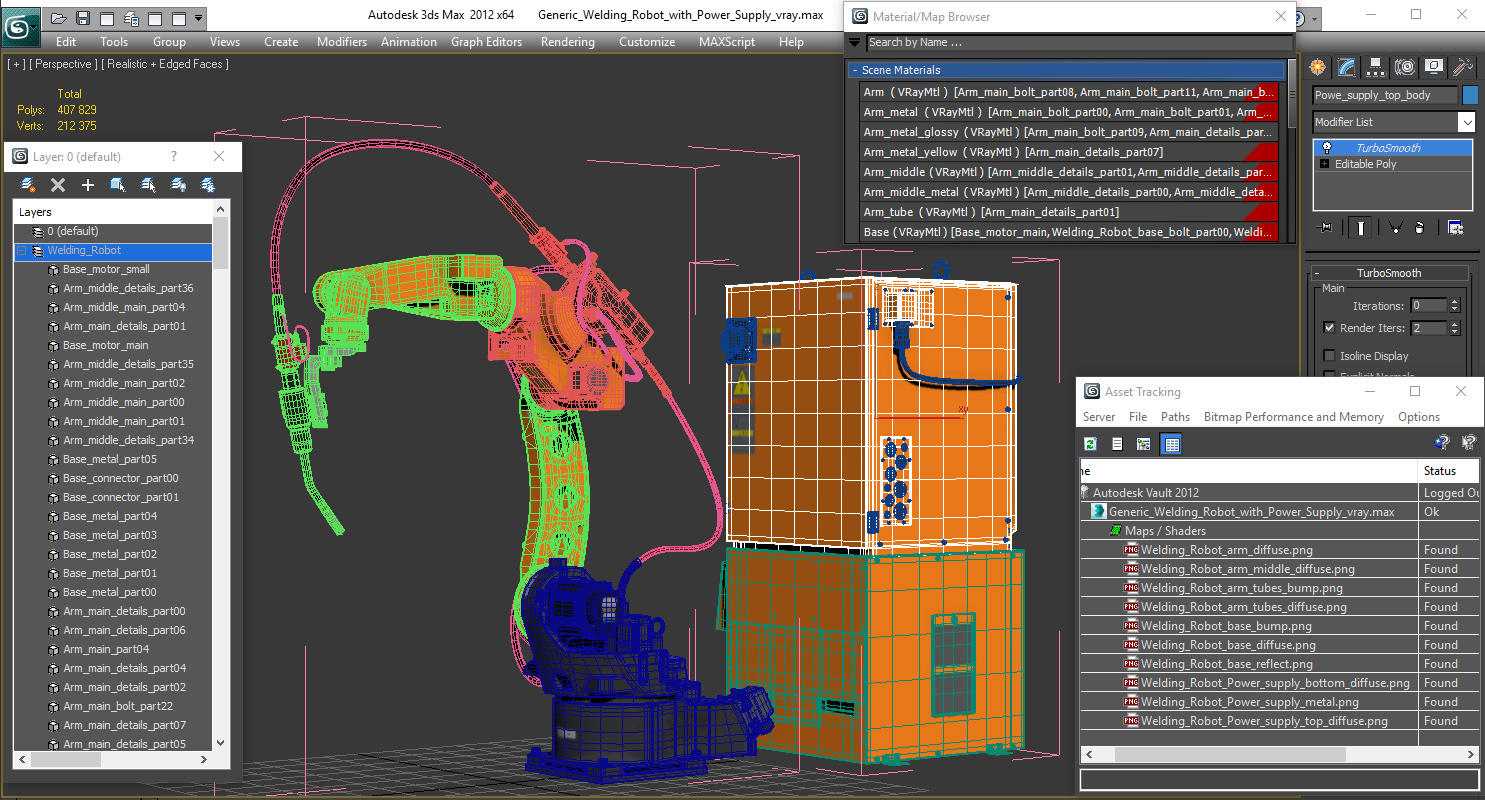Enable the Isoline Display checkbox
Screen dimensions: 1485x800
1329,356
